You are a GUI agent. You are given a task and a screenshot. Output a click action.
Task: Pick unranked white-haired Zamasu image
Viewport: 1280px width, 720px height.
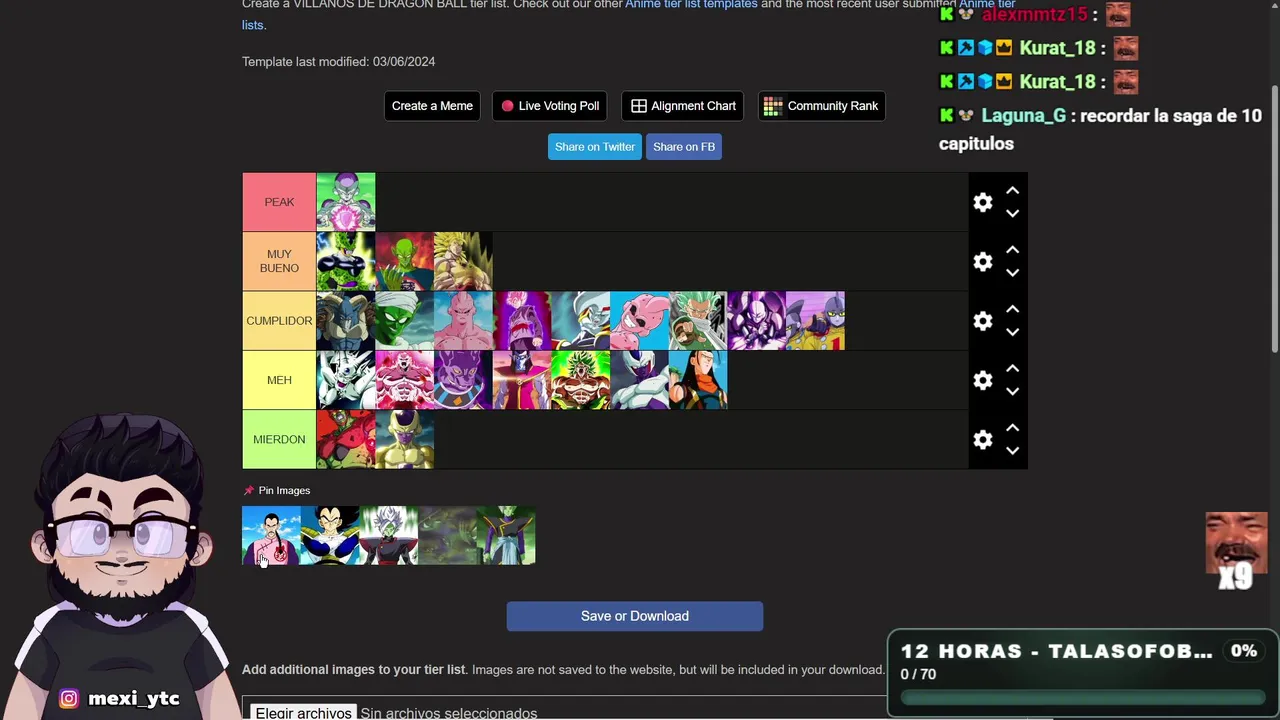tap(389, 536)
